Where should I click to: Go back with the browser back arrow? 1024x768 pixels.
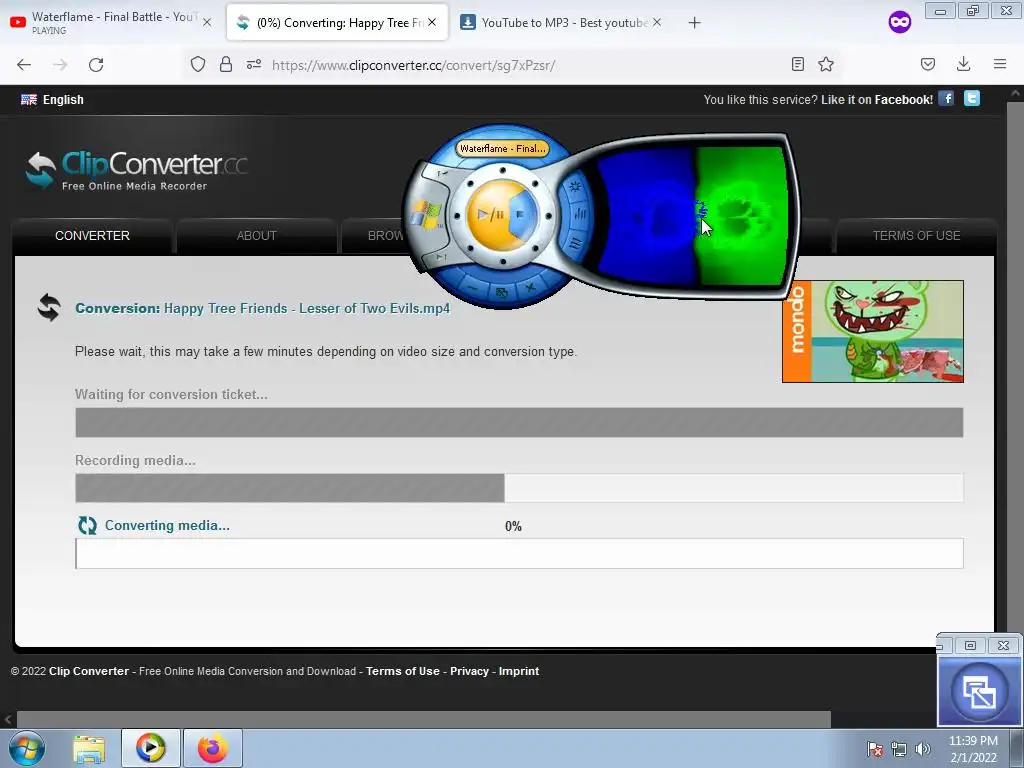click(x=24, y=65)
